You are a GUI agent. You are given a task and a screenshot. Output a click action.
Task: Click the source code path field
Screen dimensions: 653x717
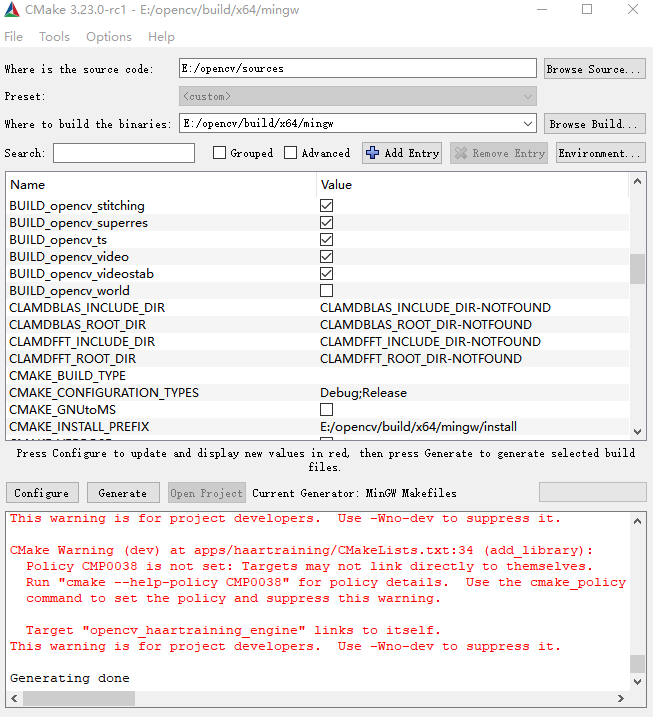[358, 68]
